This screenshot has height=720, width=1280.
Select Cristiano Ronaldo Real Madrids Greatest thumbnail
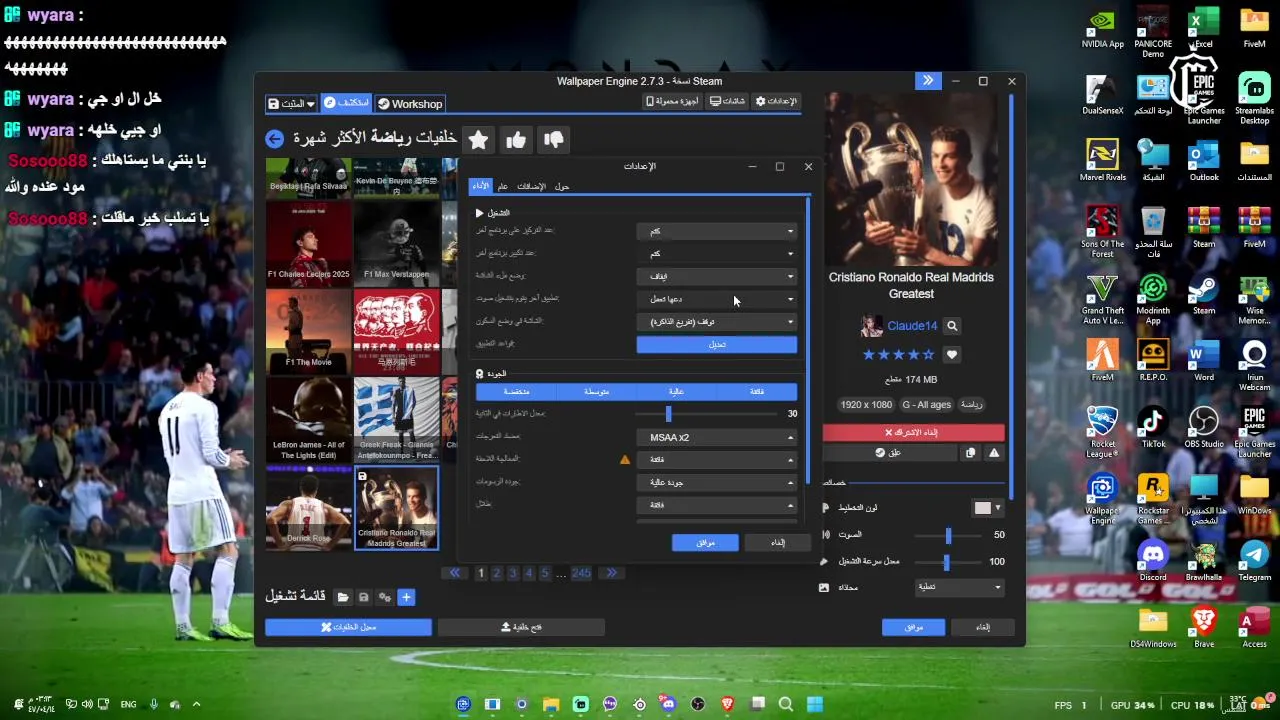click(x=397, y=508)
